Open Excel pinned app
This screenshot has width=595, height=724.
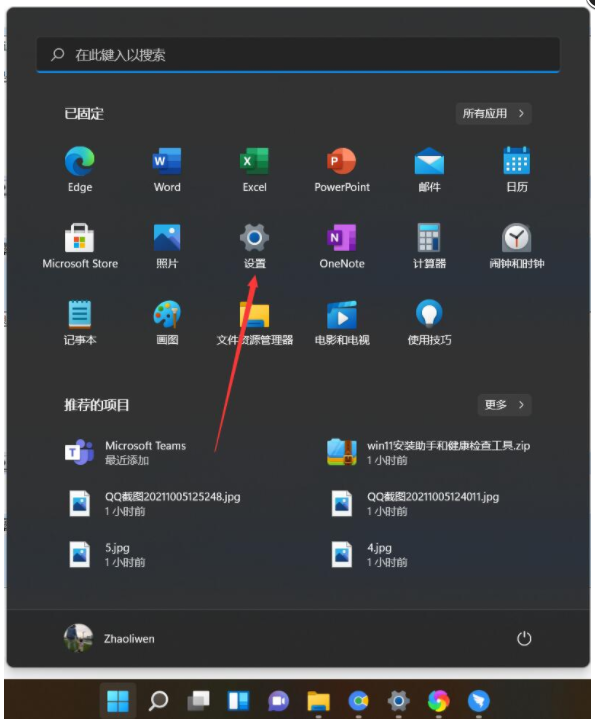[x=254, y=169]
